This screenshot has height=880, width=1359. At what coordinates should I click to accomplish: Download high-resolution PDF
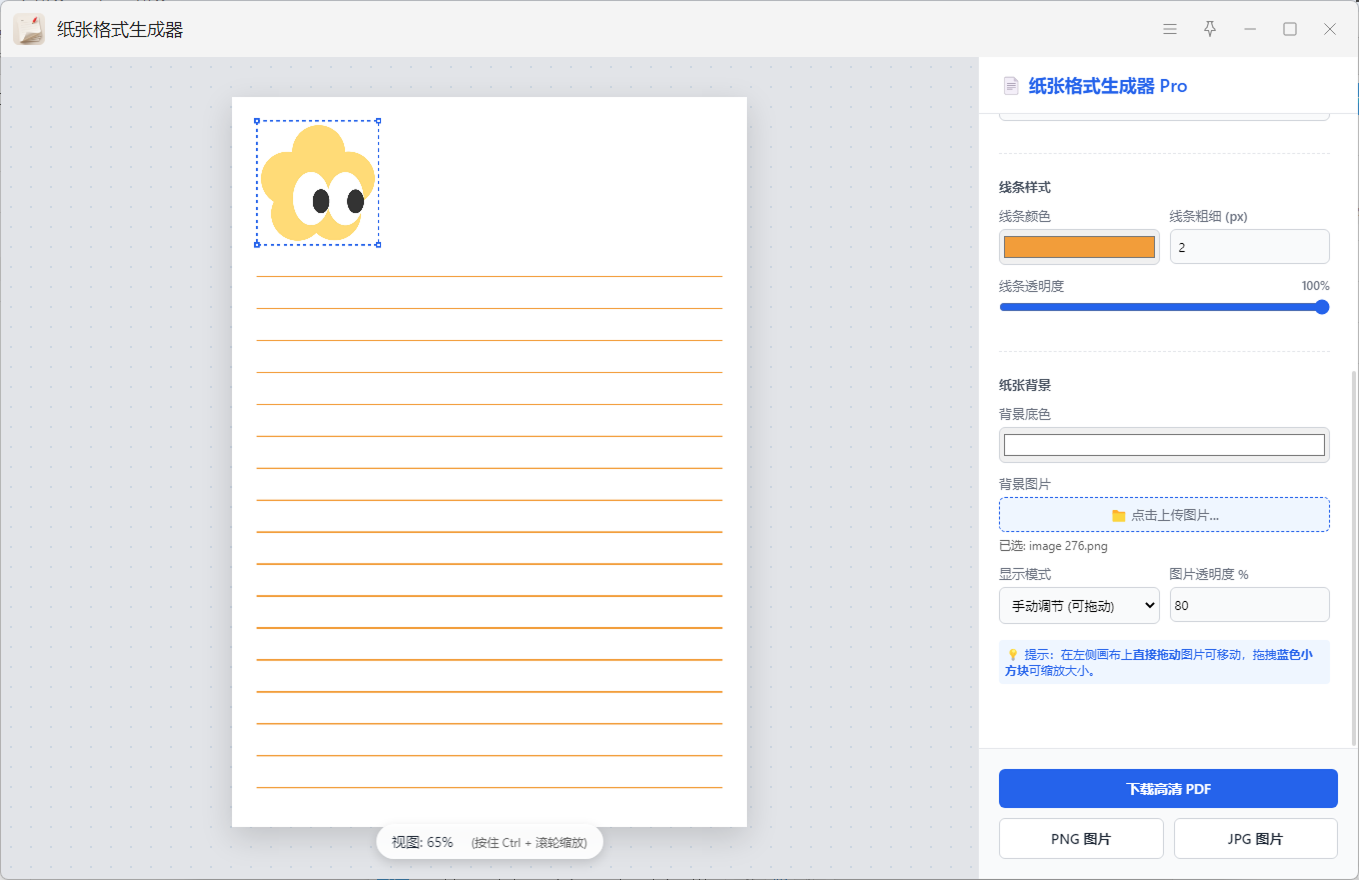[x=1168, y=788]
